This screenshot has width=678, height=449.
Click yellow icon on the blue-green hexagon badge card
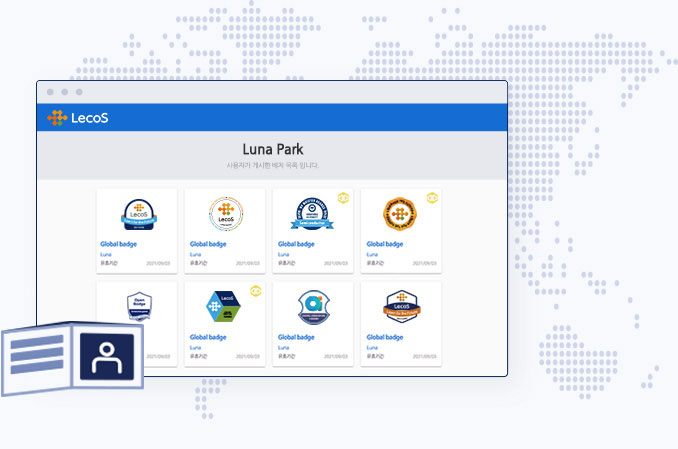pos(255,291)
